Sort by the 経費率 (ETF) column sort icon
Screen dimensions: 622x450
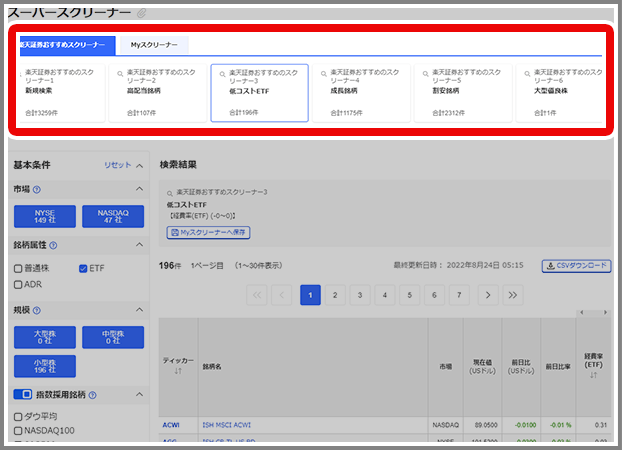tap(591, 376)
